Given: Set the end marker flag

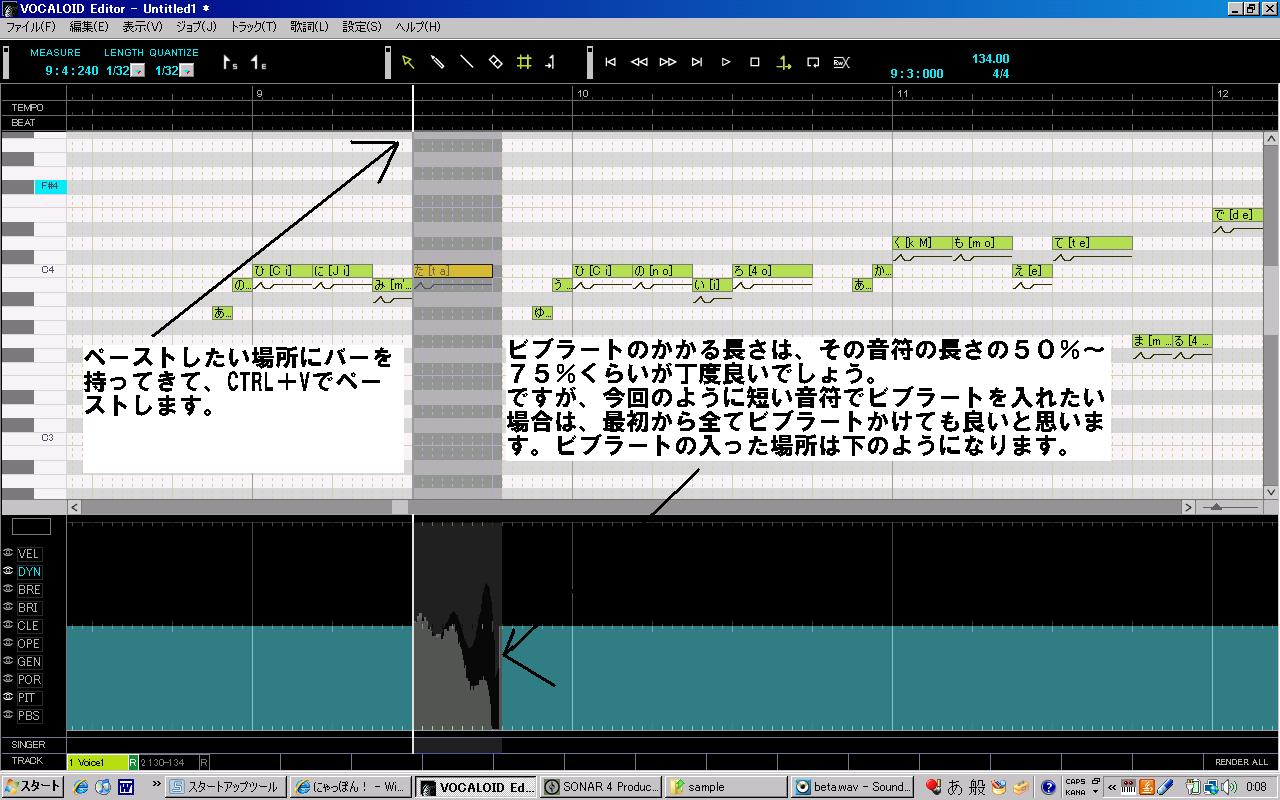Looking at the screenshot, I should point(258,63).
